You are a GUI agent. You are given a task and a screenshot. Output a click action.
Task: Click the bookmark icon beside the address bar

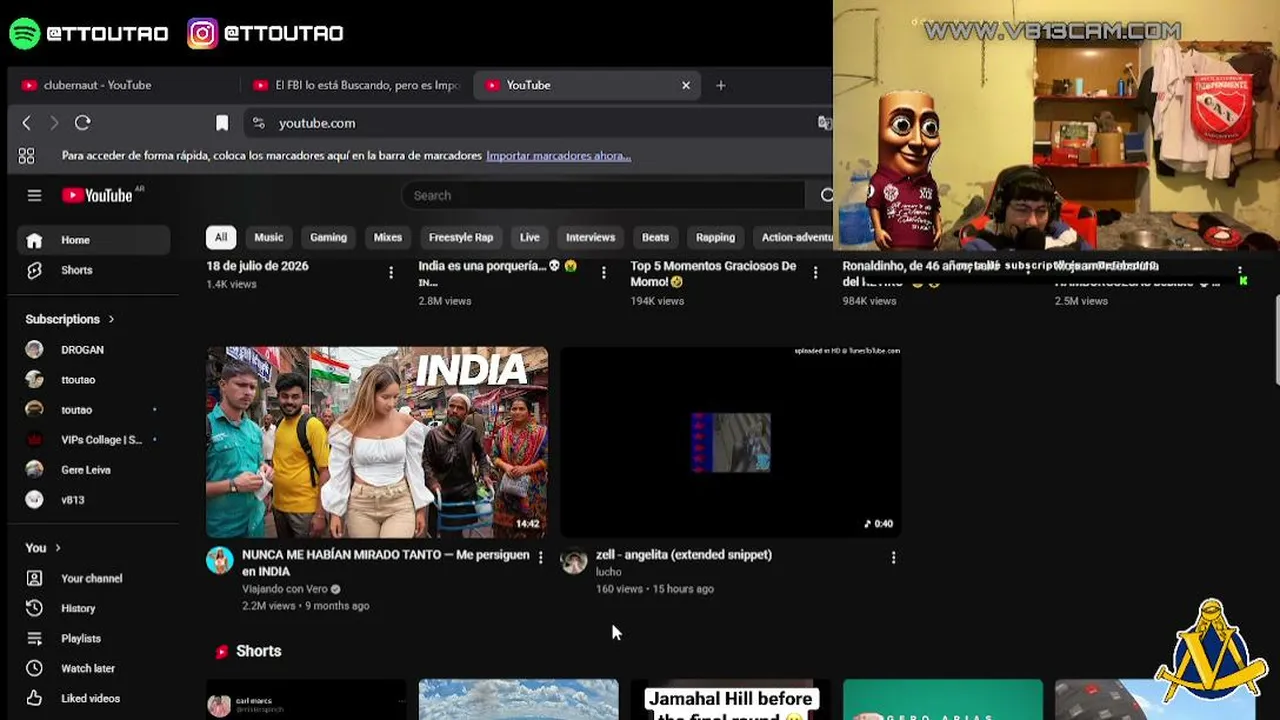coord(222,123)
